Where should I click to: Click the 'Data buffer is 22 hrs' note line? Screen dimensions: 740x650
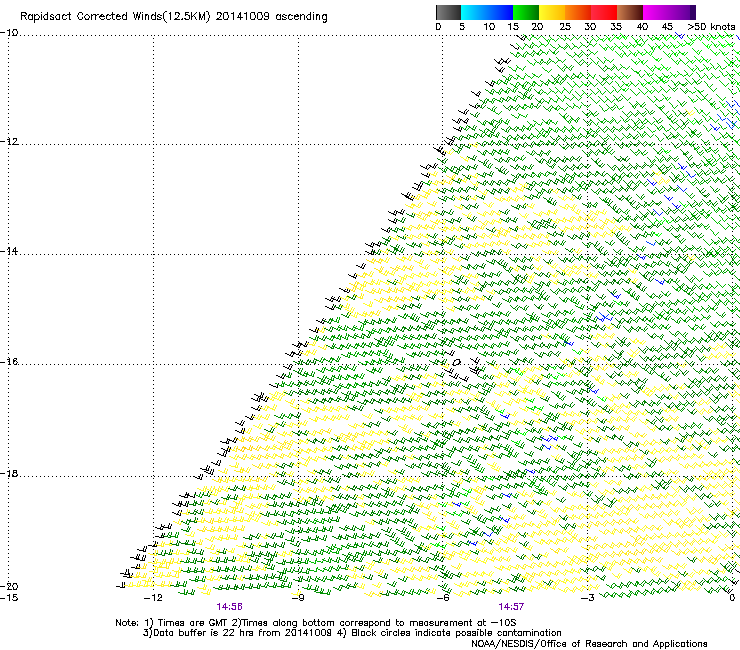352,633
